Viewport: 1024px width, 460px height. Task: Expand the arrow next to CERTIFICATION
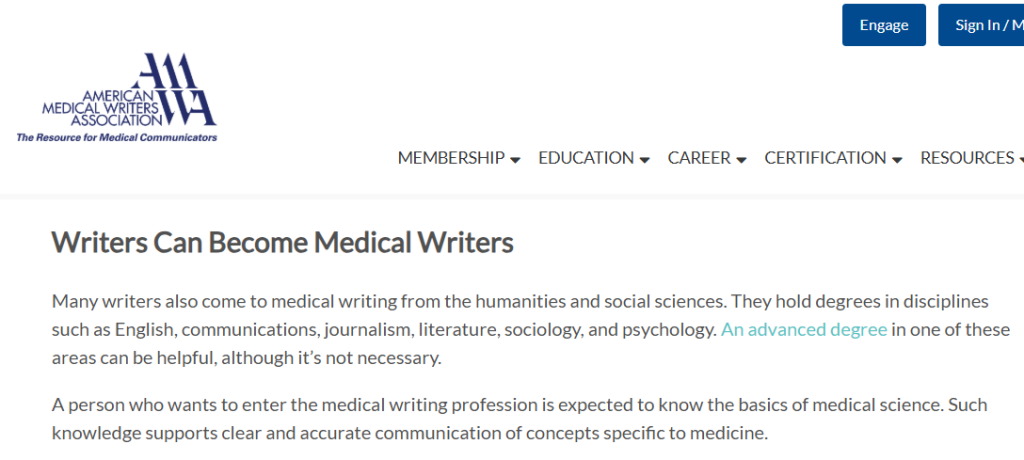(897, 160)
